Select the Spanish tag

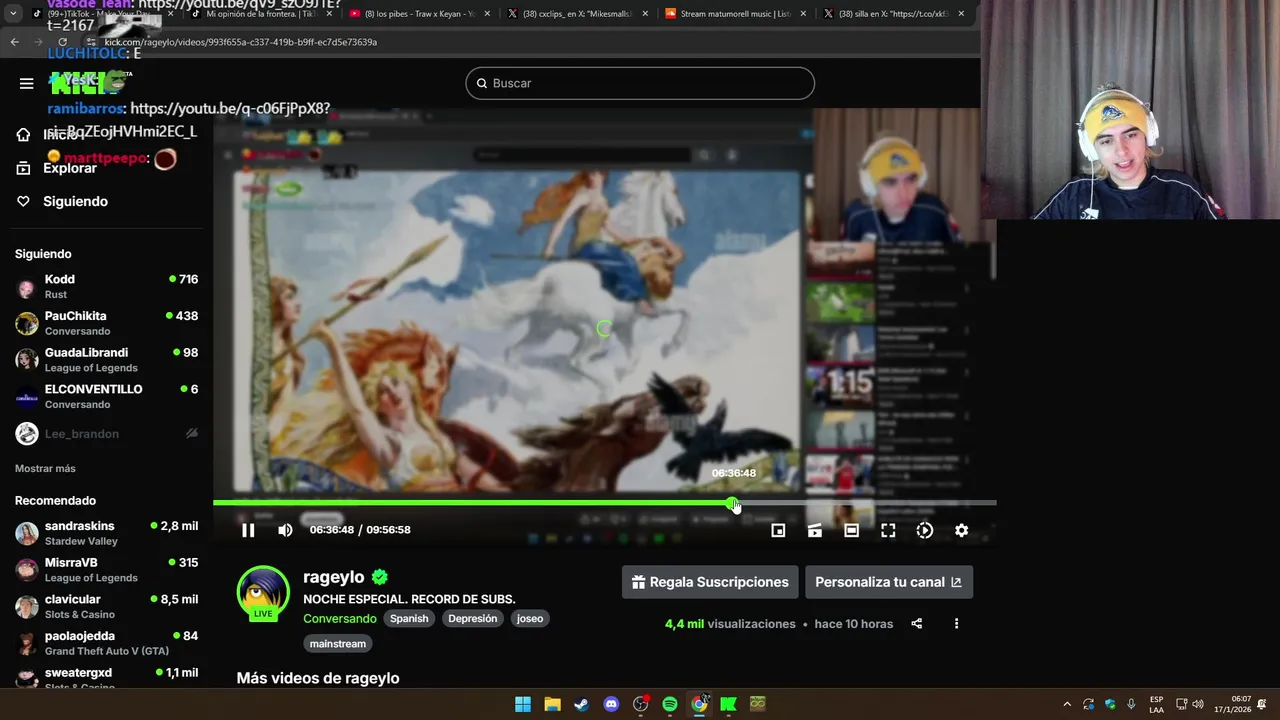(x=409, y=619)
